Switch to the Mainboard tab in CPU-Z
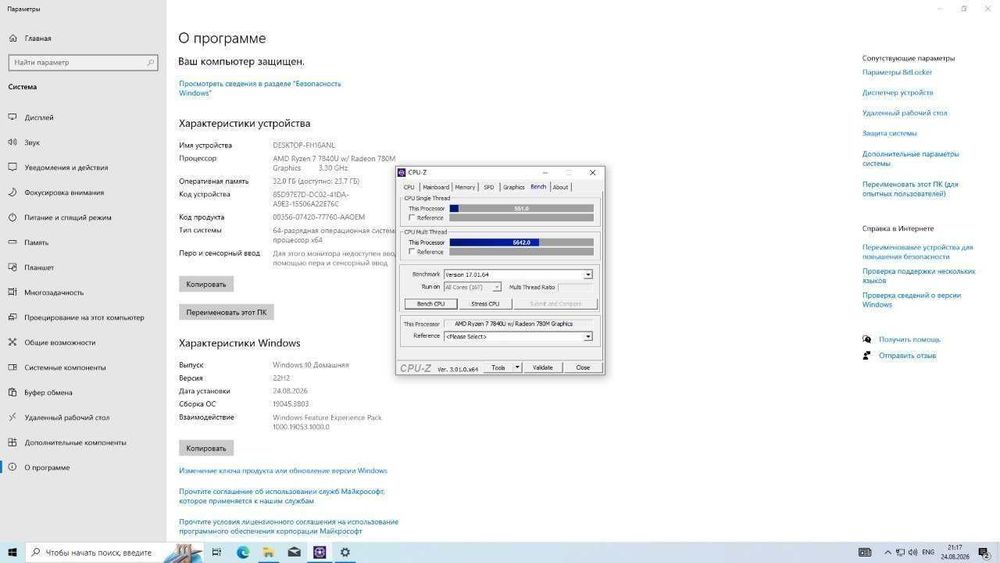The height and width of the screenshot is (563, 1000). [x=436, y=187]
